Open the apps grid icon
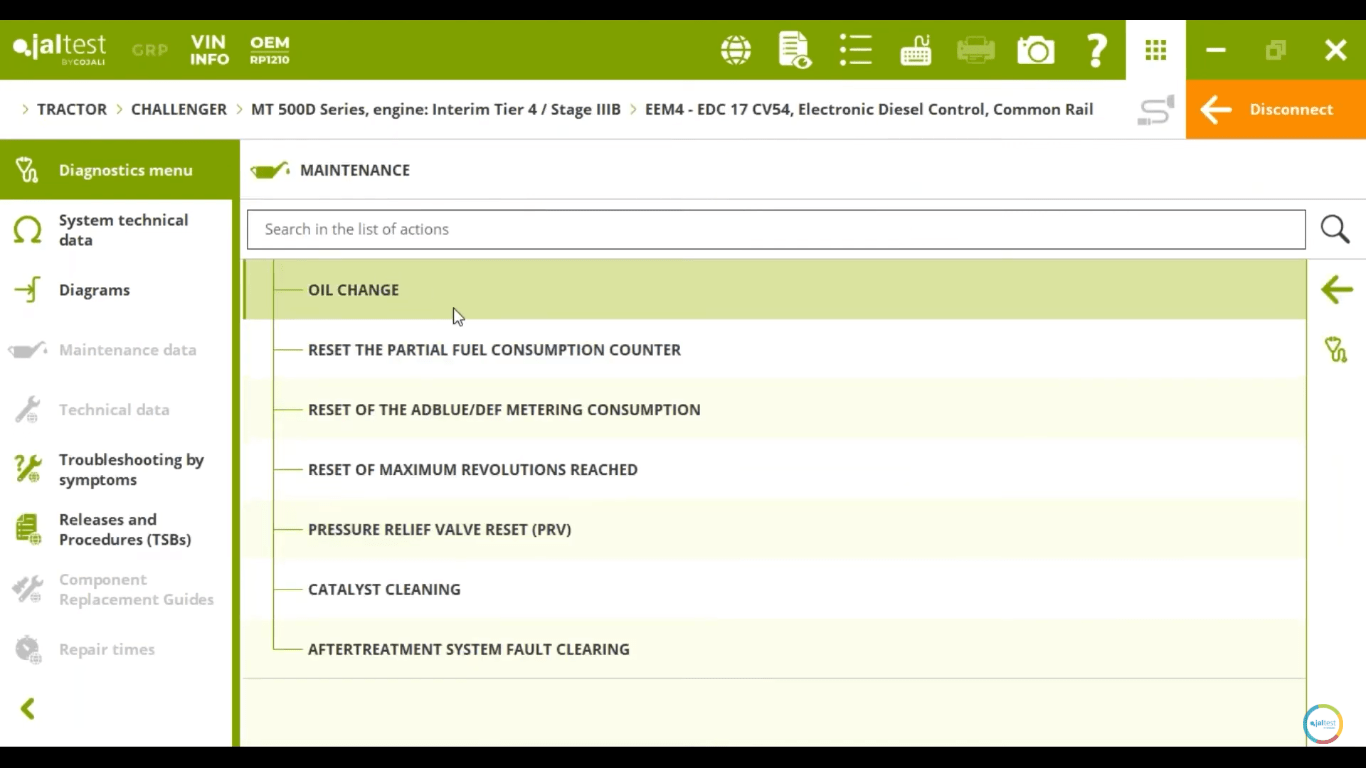 [x=1156, y=50]
